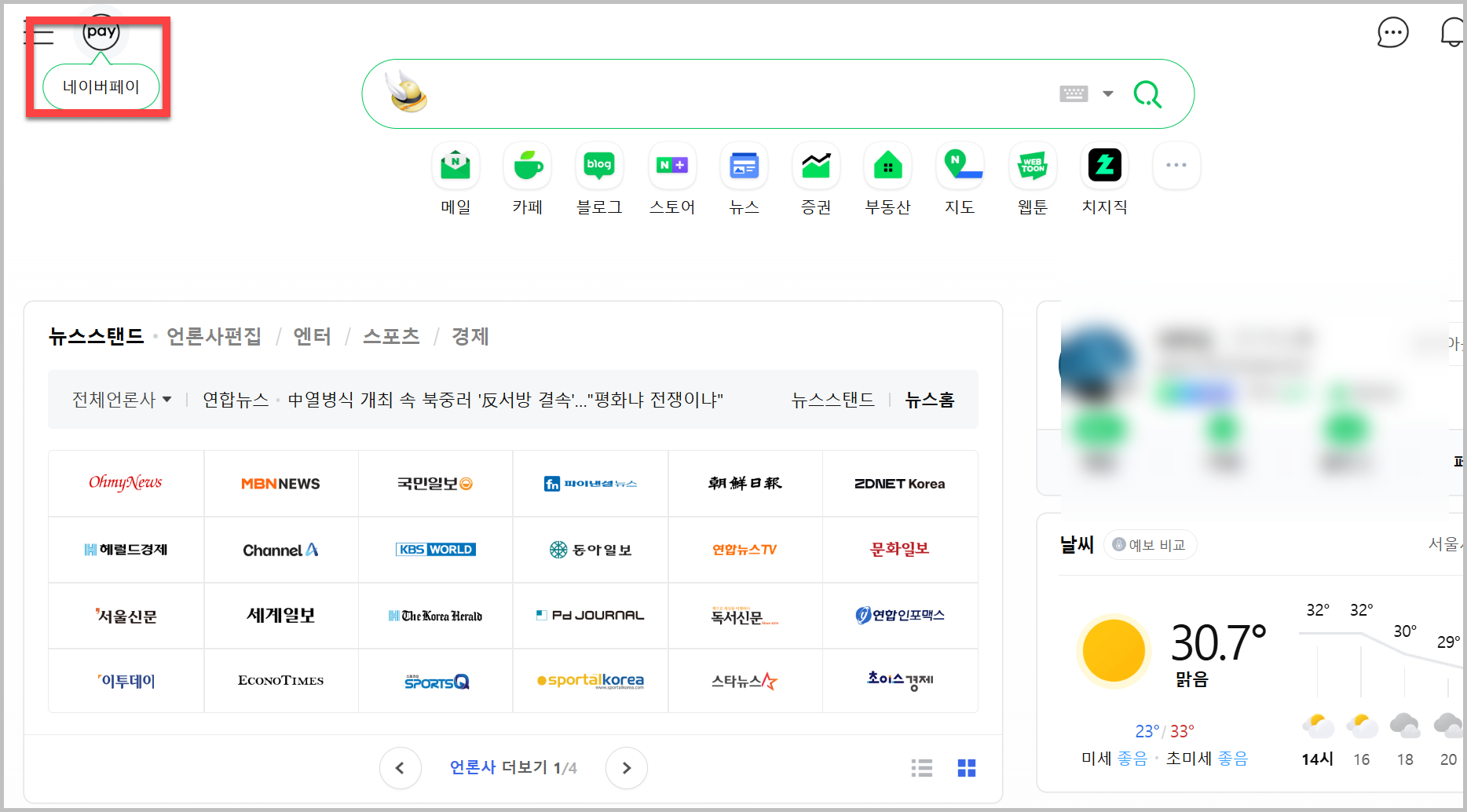This screenshot has width=1467, height=812.
Task: Open the 파이낸셜뉴스 publisher tile
Action: (591, 483)
